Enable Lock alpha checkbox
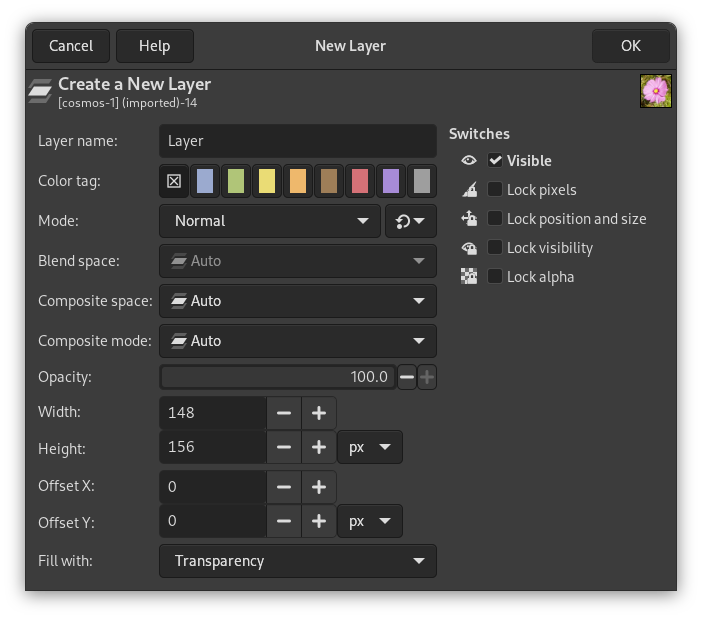 pyautogui.click(x=495, y=277)
